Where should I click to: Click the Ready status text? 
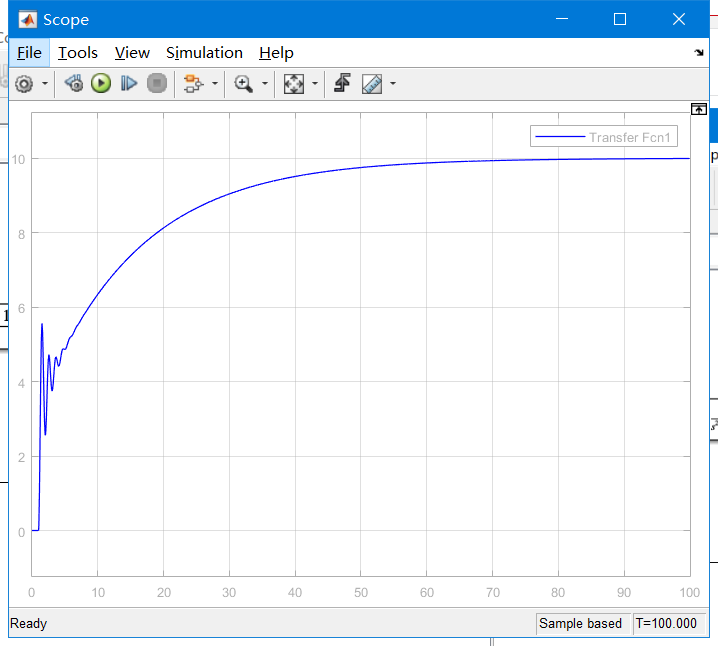(28, 624)
